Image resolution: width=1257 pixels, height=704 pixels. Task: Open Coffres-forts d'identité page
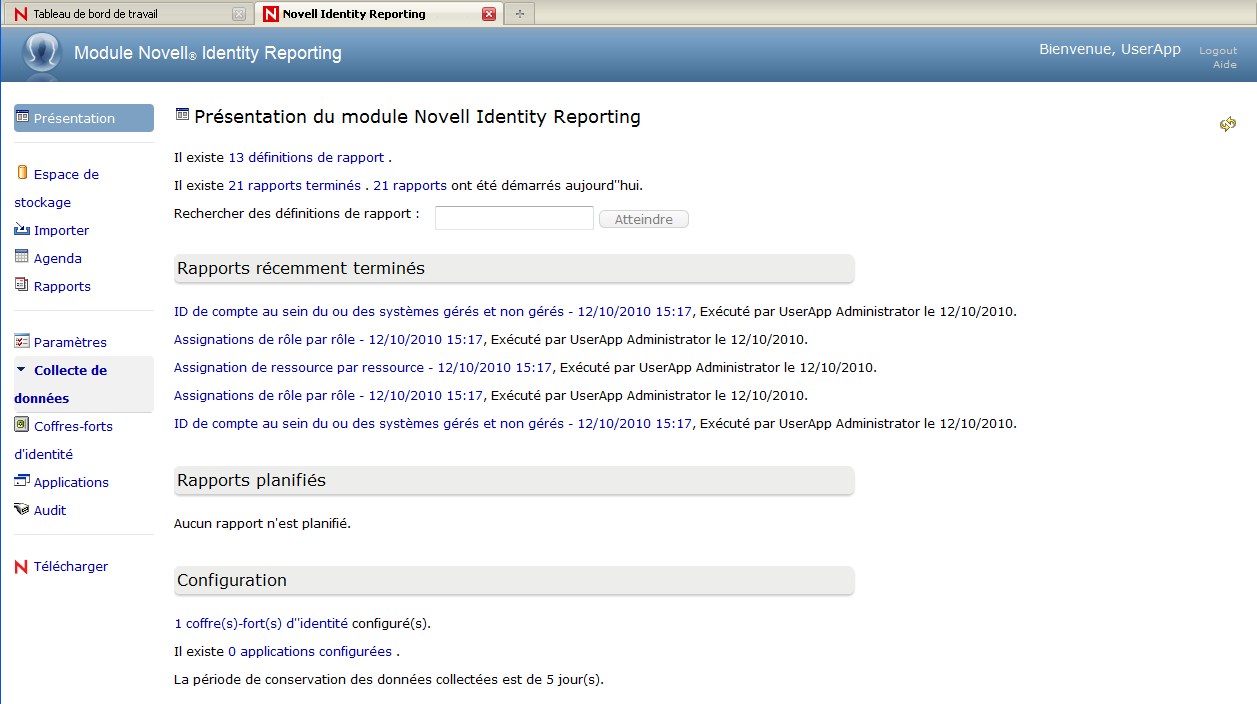pos(63,440)
